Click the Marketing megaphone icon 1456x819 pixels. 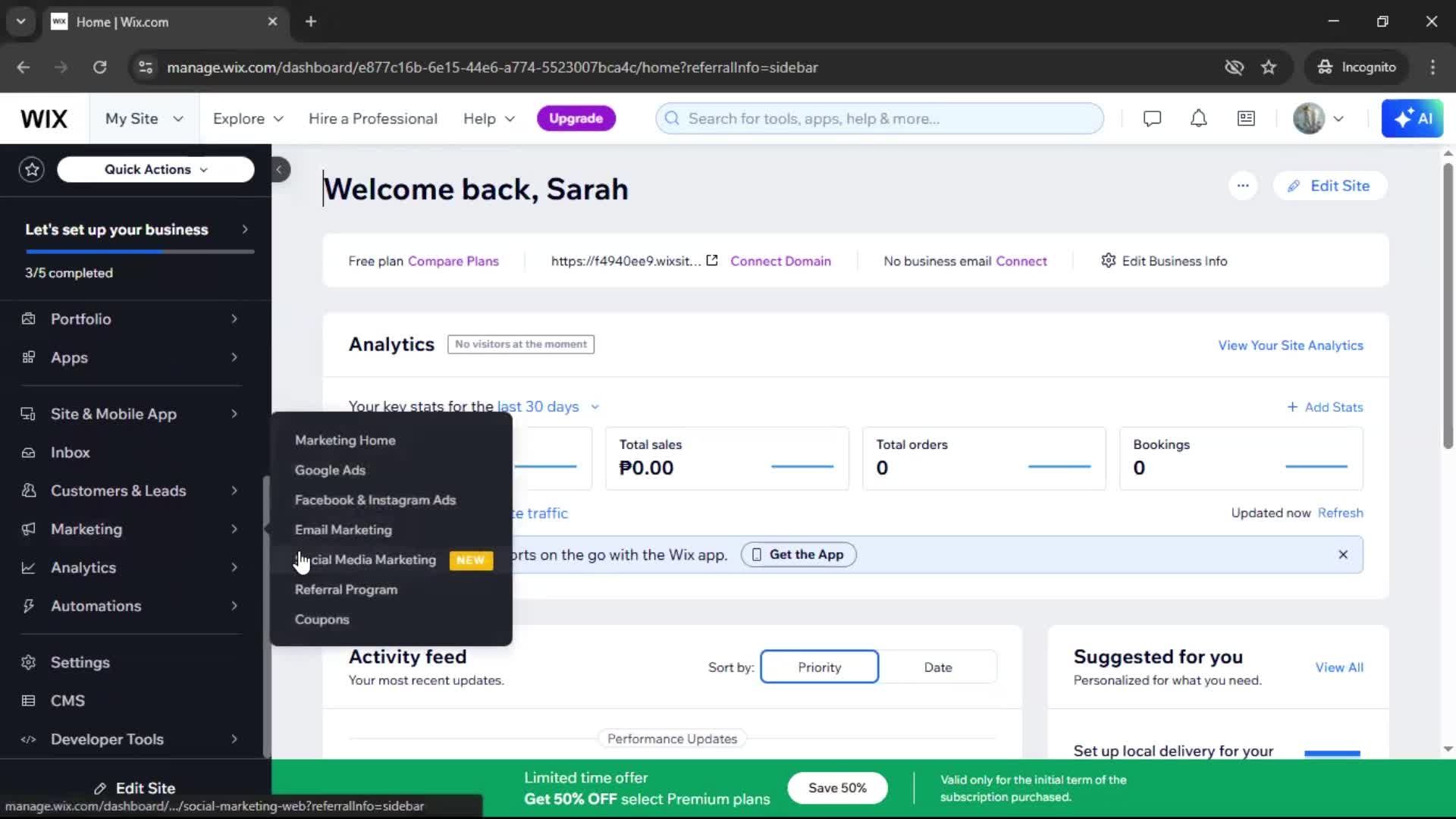(x=29, y=529)
